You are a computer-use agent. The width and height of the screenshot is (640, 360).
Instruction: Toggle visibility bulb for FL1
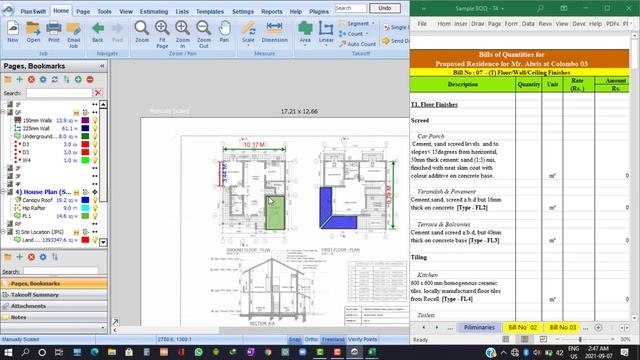pos(95,216)
